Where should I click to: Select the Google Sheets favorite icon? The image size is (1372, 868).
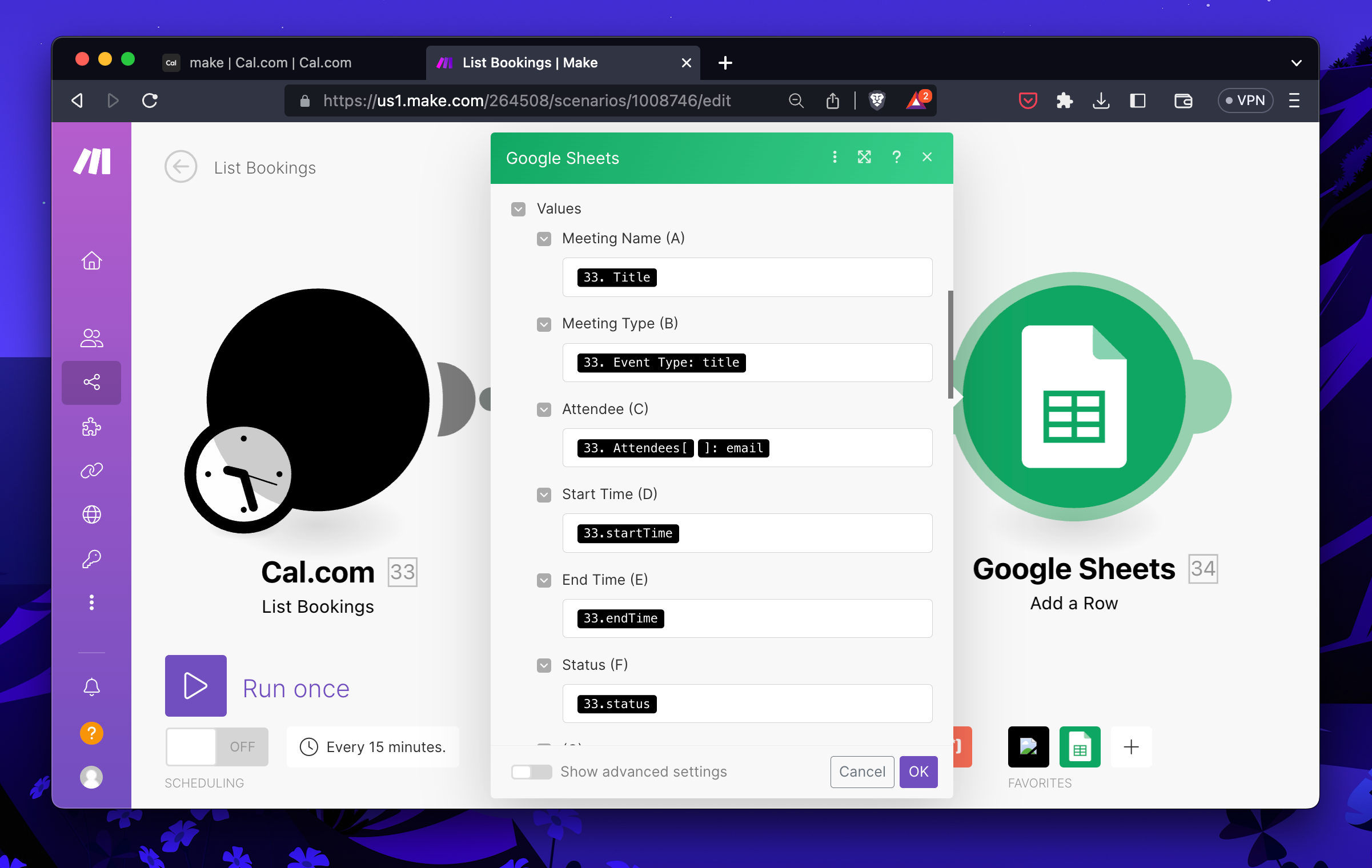(1080, 747)
